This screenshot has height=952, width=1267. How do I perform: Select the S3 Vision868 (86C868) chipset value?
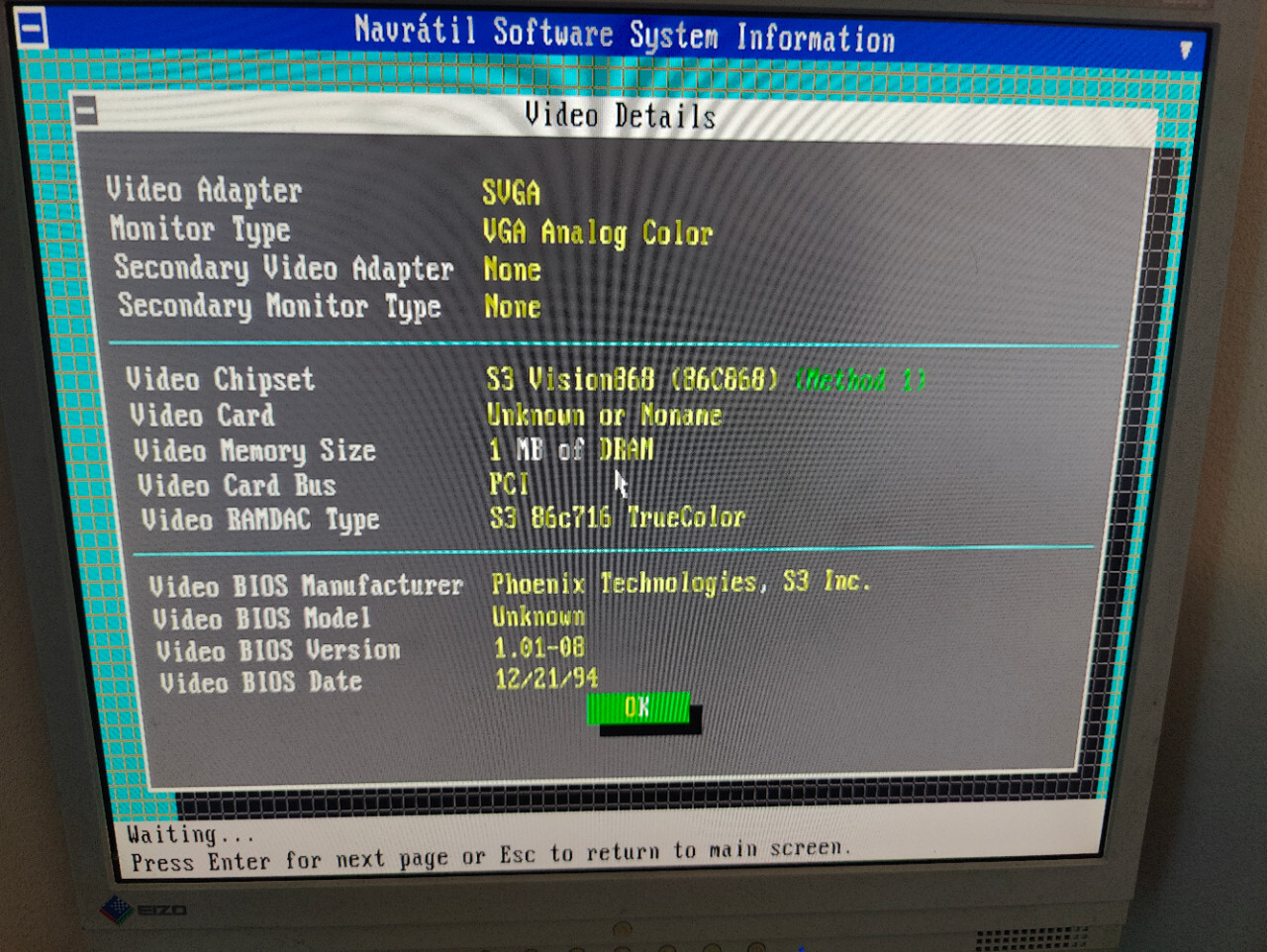[x=633, y=379]
